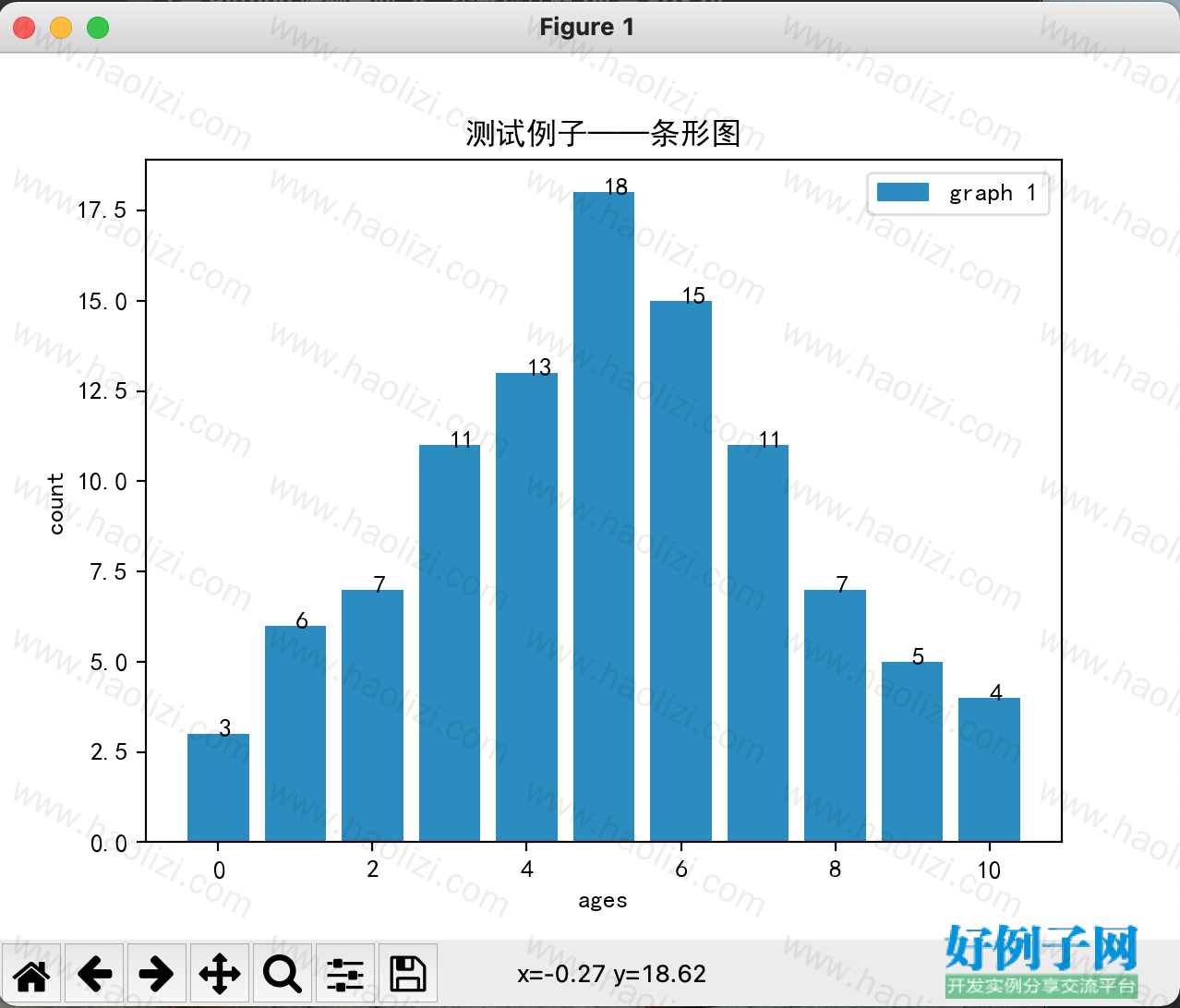Click y-axis tick label 10.0
1180x1008 pixels.
click(102, 482)
